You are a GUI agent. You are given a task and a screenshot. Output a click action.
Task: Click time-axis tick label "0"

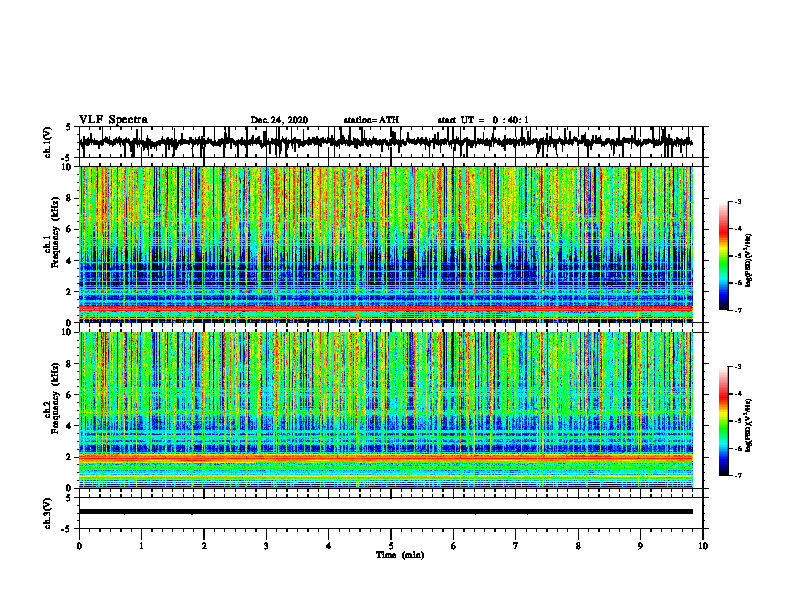click(79, 546)
